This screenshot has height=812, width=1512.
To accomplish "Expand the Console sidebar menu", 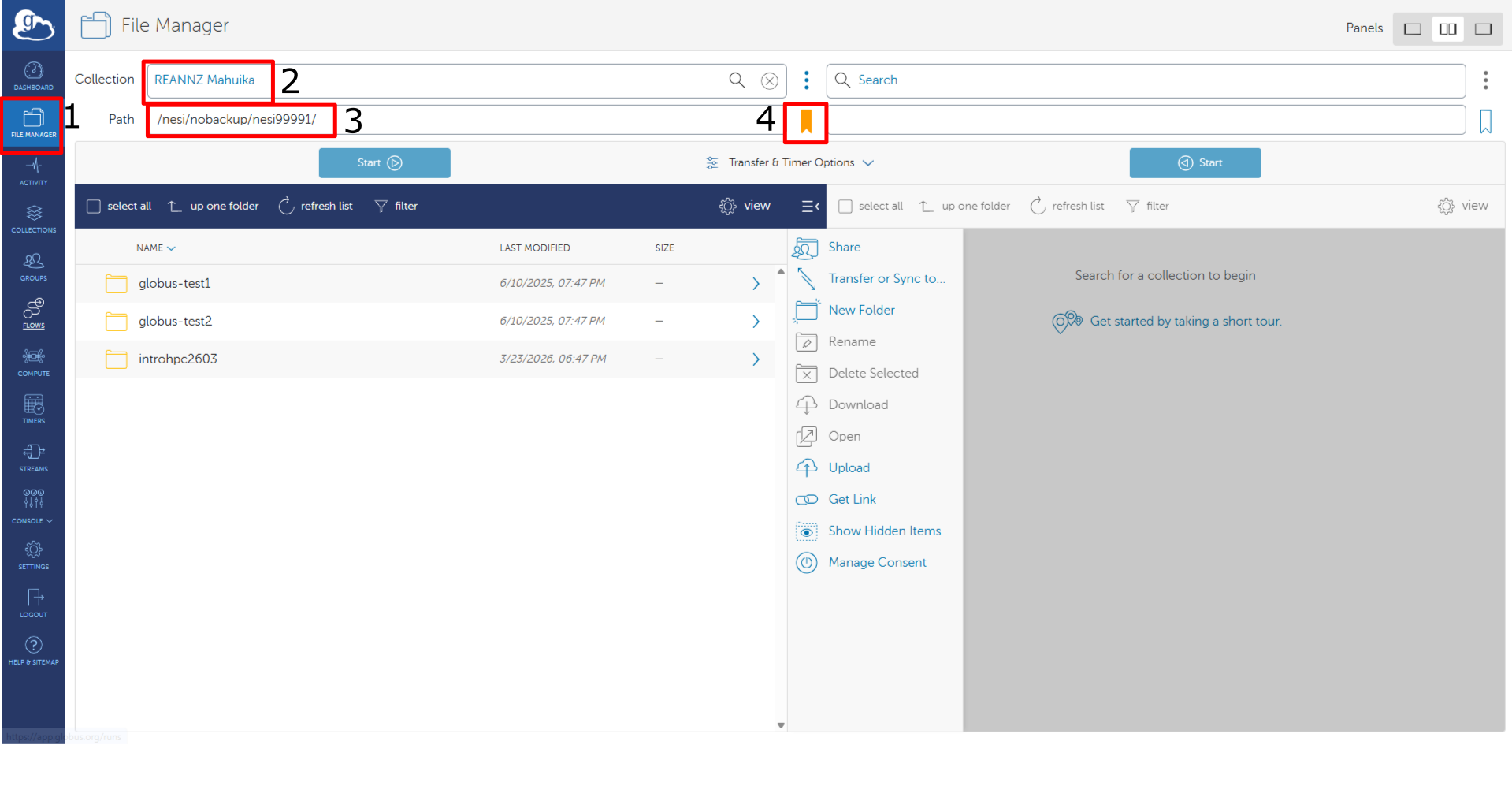I will [x=33, y=506].
